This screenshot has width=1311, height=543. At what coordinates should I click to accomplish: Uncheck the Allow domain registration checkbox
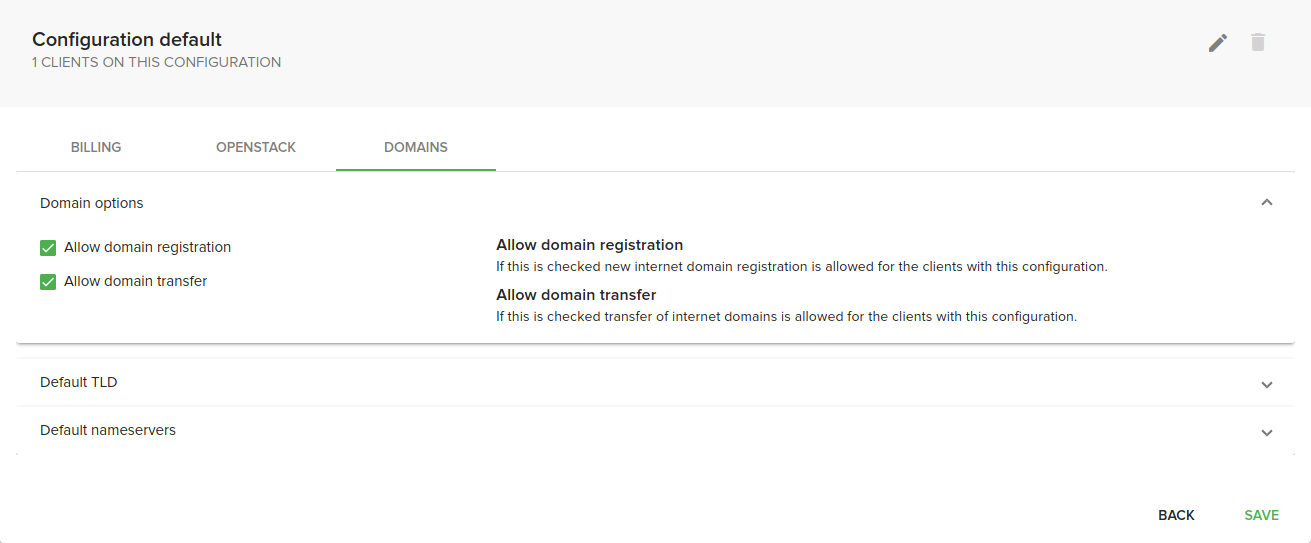point(48,248)
